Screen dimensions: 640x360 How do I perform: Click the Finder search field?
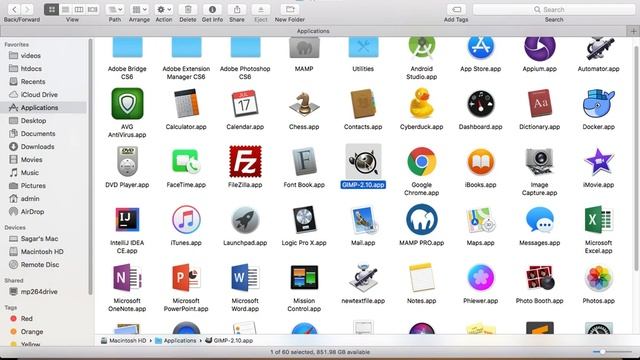(x=554, y=9)
